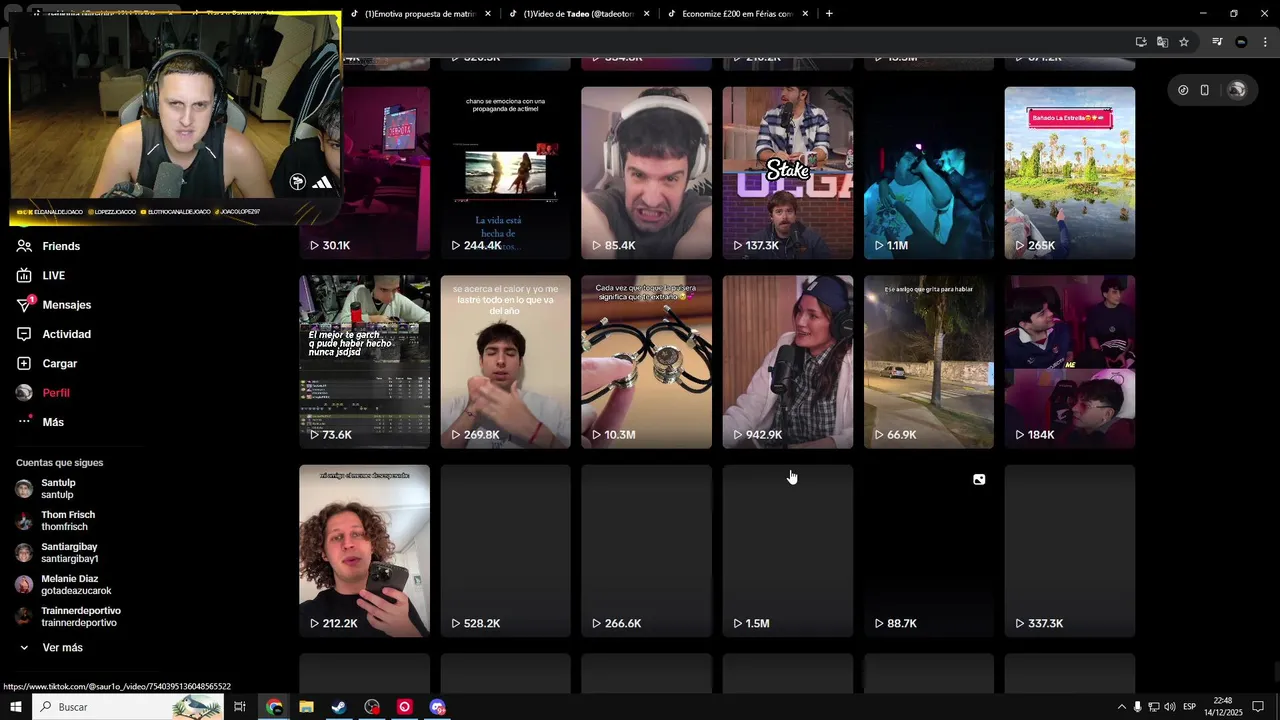Show hidden system tray icons

click(x=1121, y=707)
